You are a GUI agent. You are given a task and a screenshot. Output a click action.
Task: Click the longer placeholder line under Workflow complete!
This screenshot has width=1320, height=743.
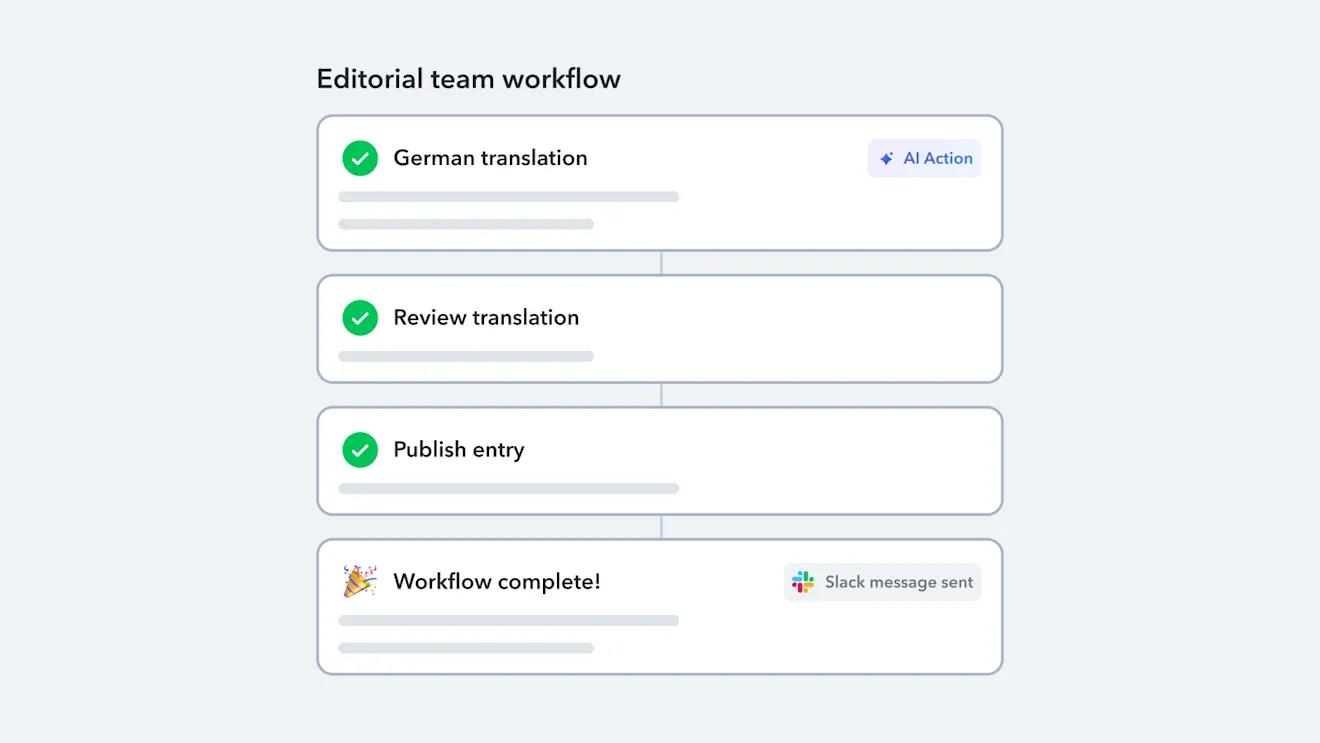(x=508, y=621)
